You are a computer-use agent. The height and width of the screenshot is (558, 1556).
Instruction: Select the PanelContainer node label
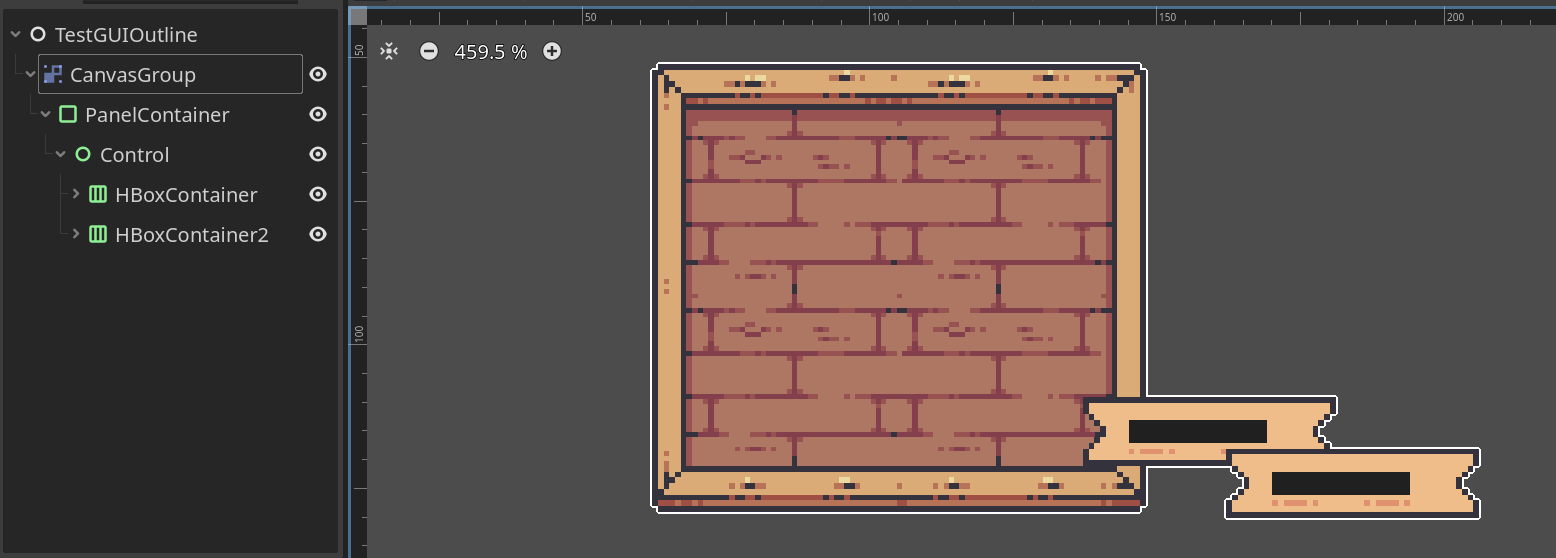[157, 115]
